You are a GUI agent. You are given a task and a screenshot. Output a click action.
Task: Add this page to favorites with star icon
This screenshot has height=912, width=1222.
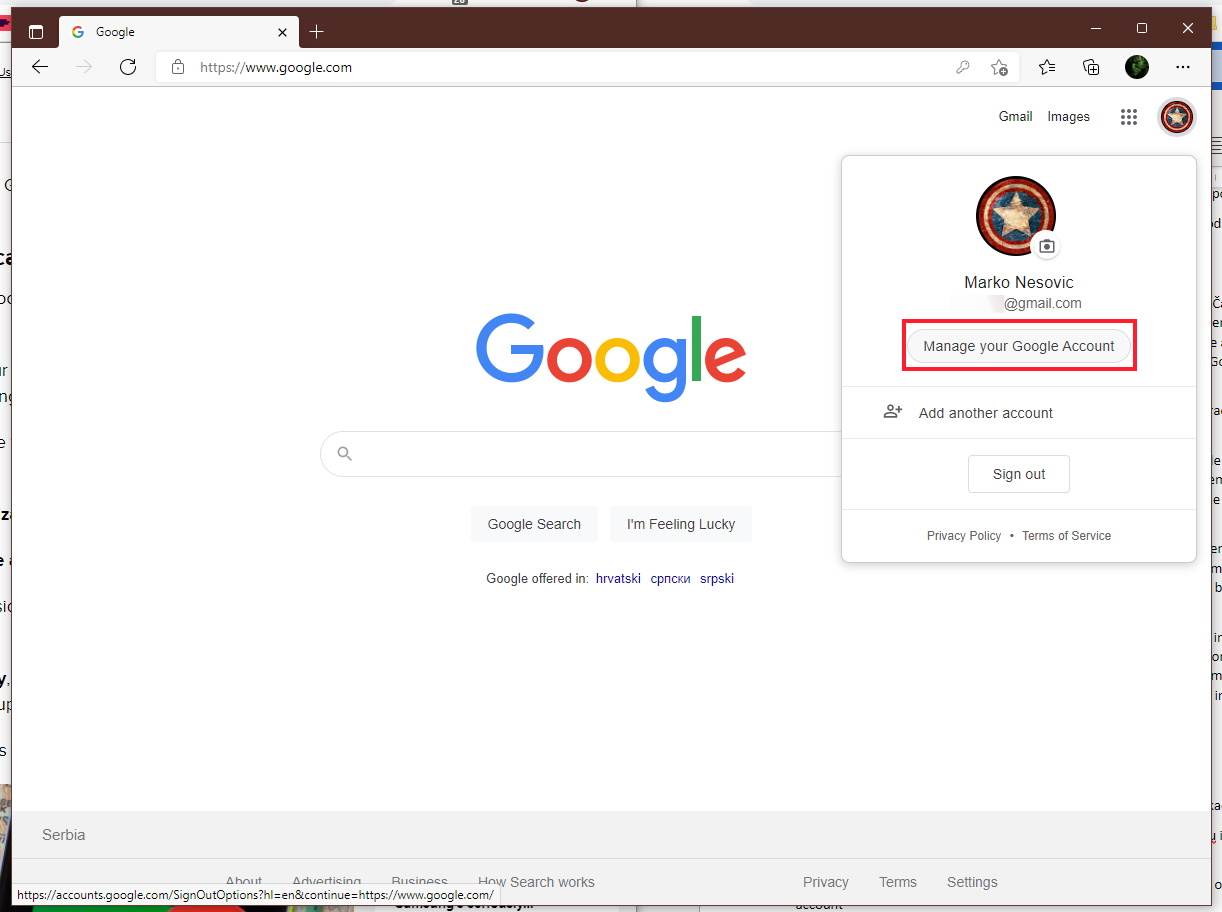(x=999, y=67)
